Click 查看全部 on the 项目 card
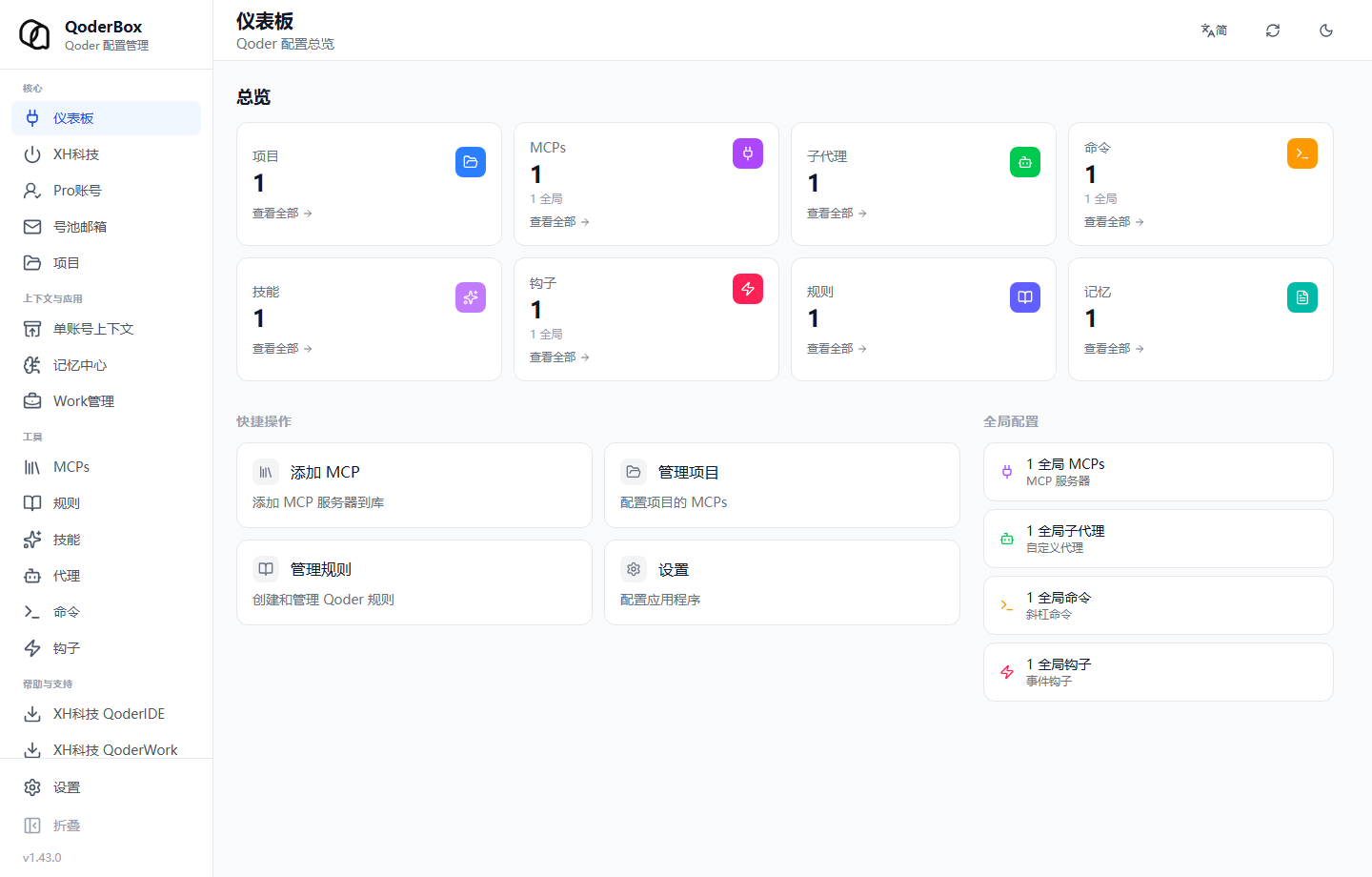Screen dimensions: 1372x877 (x=282, y=214)
